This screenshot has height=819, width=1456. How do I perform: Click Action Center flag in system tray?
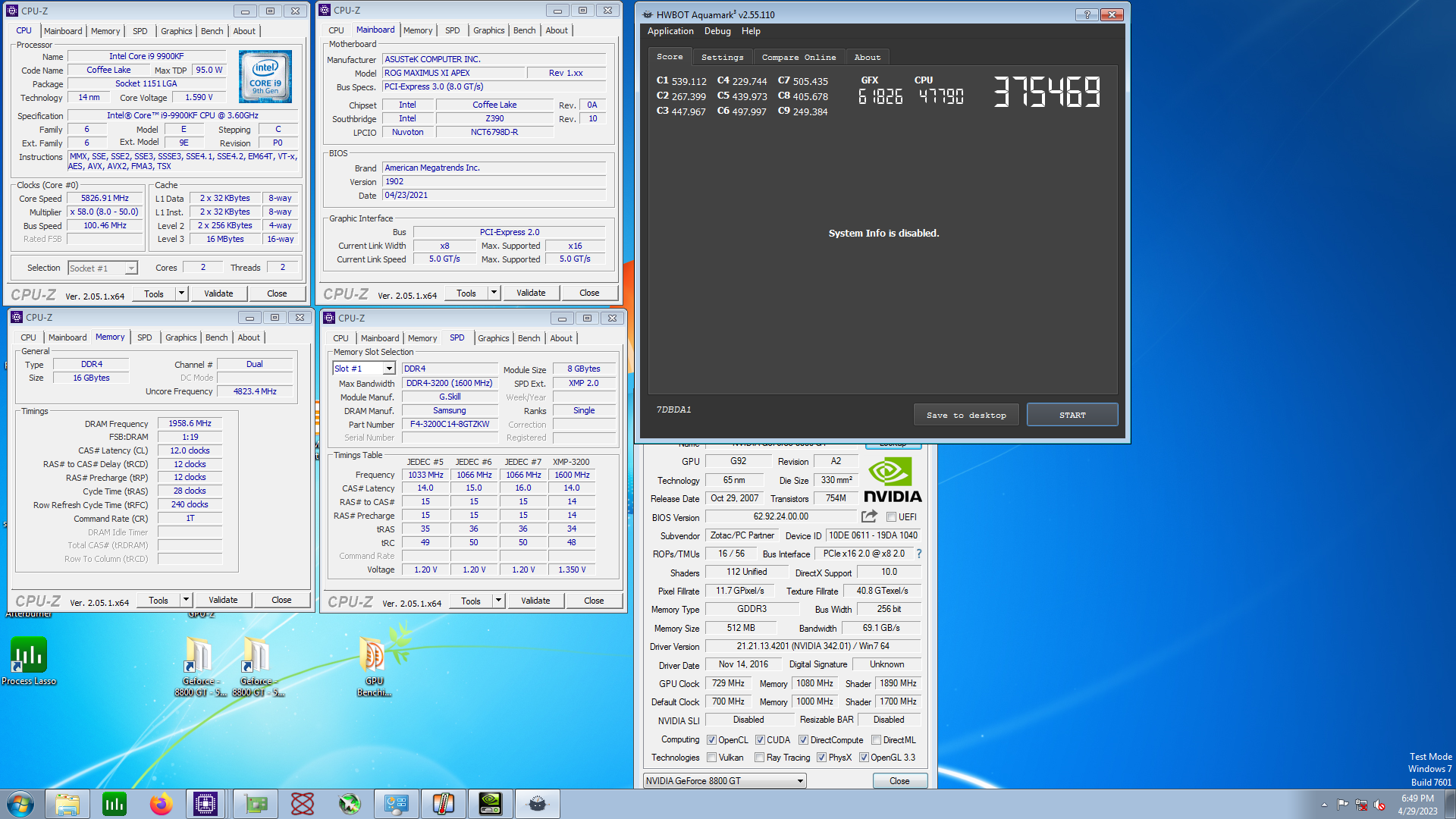pos(1342,805)
